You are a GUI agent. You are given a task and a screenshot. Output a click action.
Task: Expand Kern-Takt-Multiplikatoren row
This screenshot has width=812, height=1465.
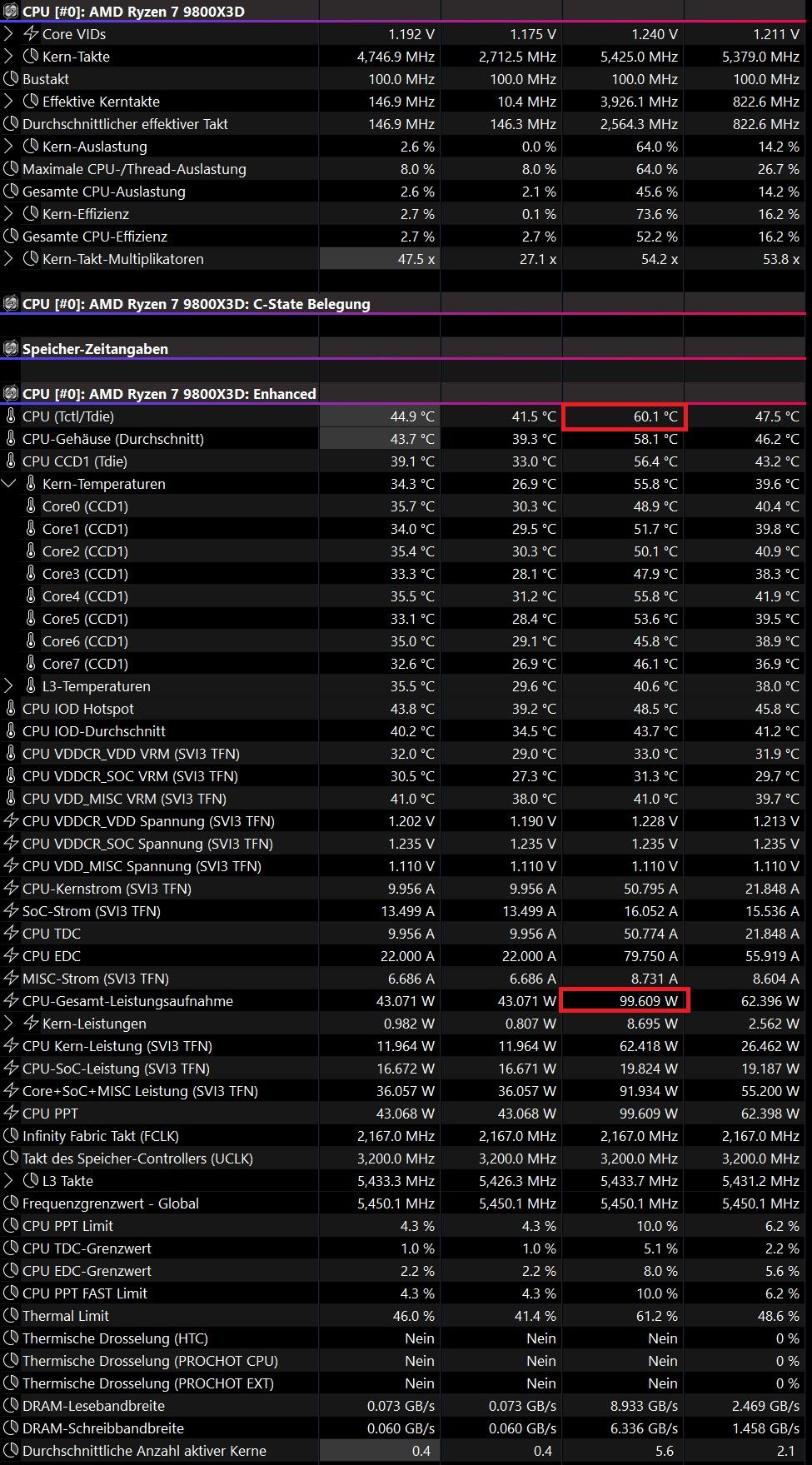pyautogui.click(x=9, y=259)
